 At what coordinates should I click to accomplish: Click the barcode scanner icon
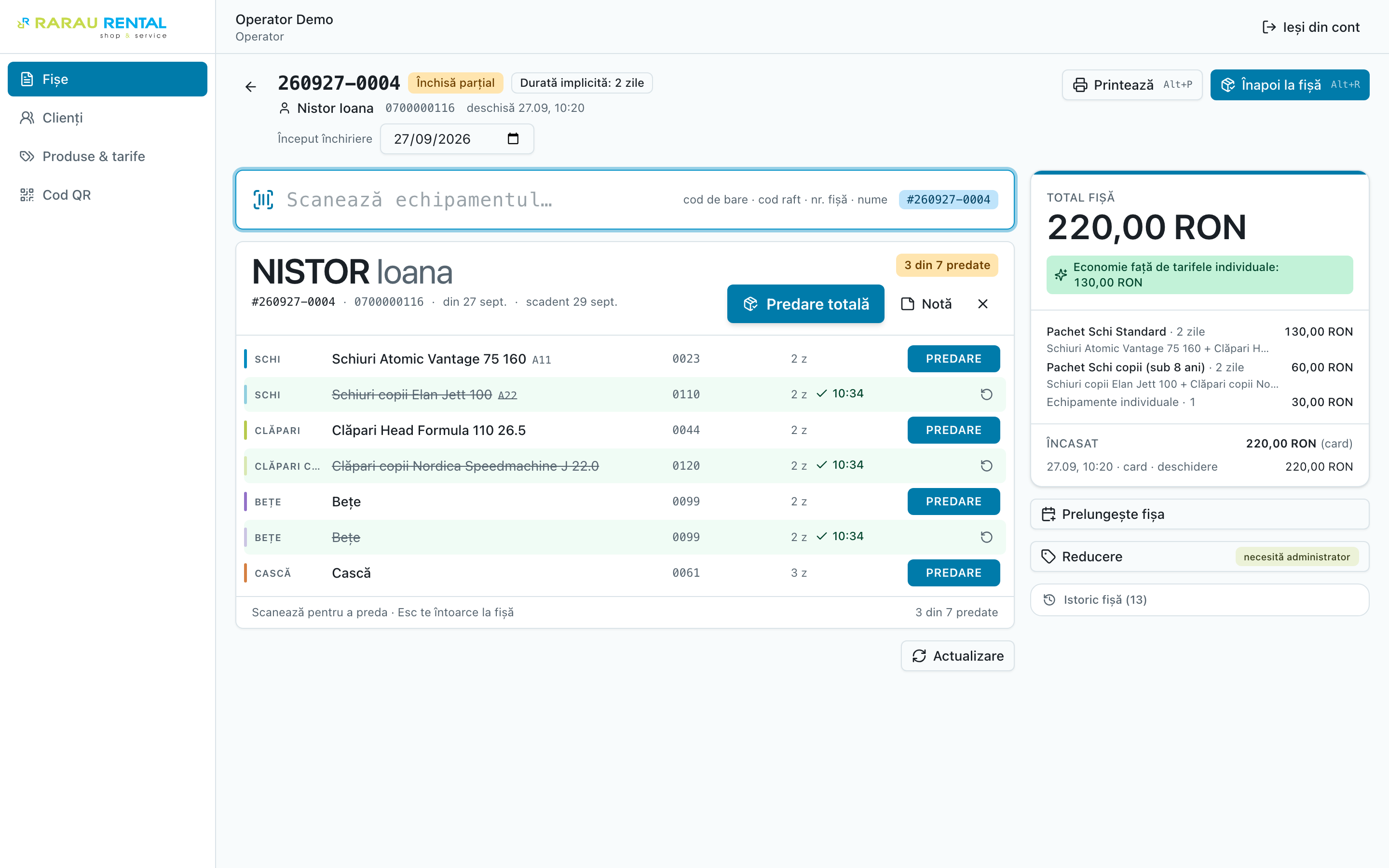(x=263, y=200)
